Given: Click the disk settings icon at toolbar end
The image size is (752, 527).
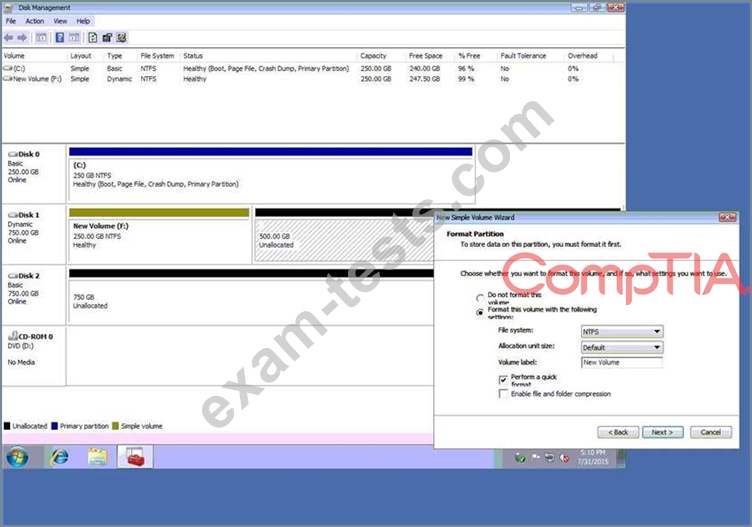Looking at the screenshot, I should point(121,37).
